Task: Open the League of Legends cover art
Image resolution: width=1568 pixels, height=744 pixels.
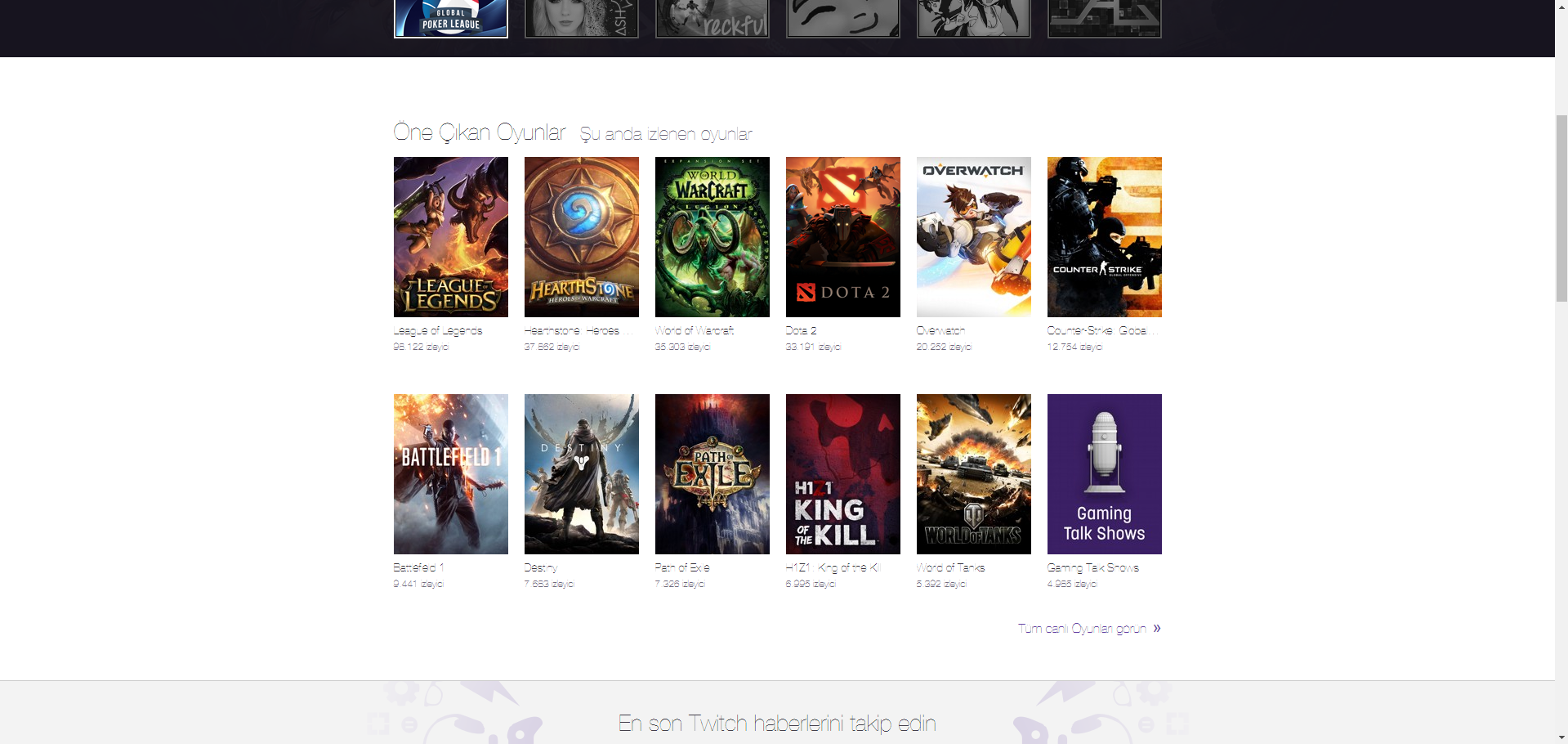Action: tap(450, 237)
